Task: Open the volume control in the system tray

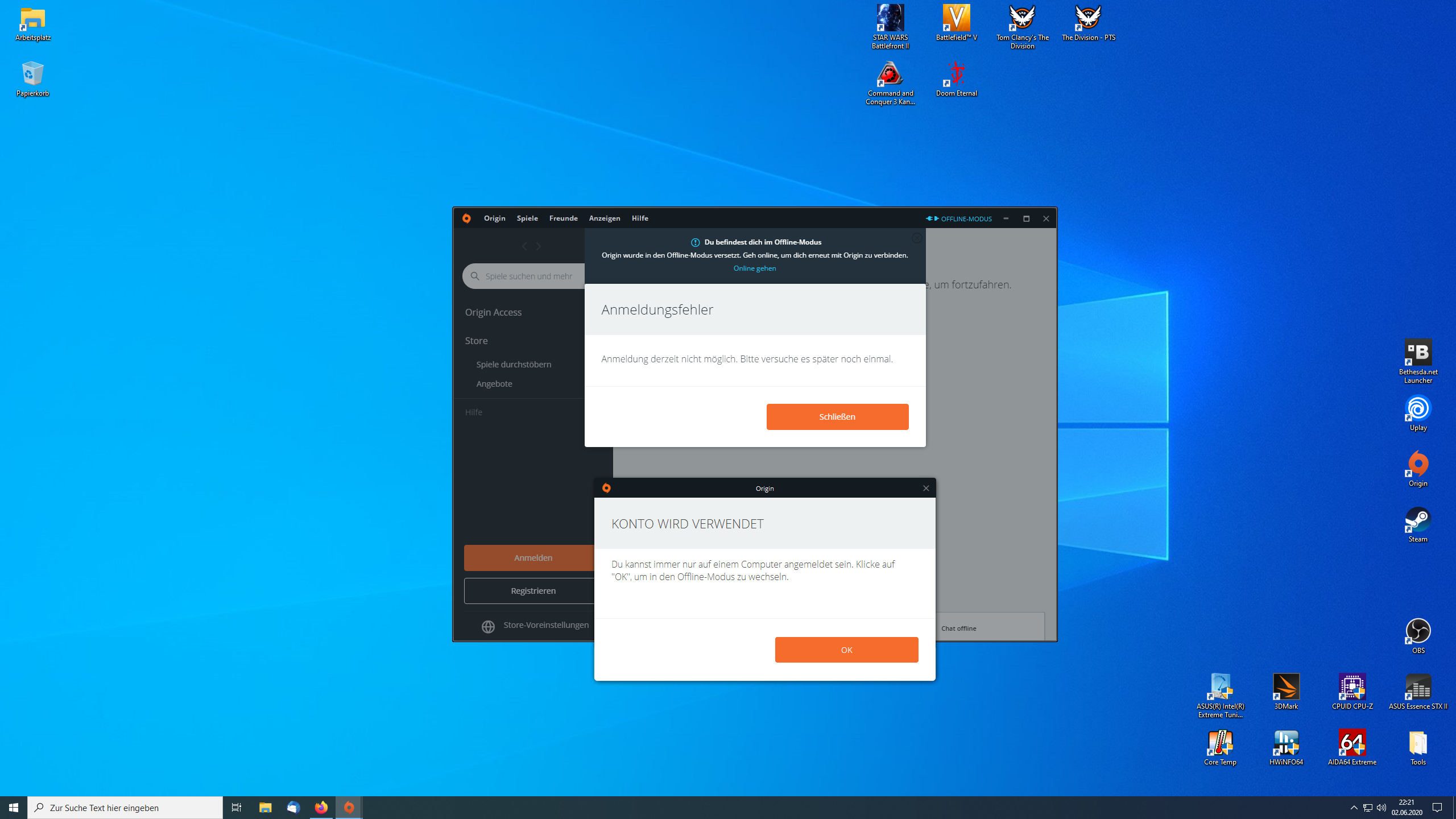Action: pos(1381,807)
